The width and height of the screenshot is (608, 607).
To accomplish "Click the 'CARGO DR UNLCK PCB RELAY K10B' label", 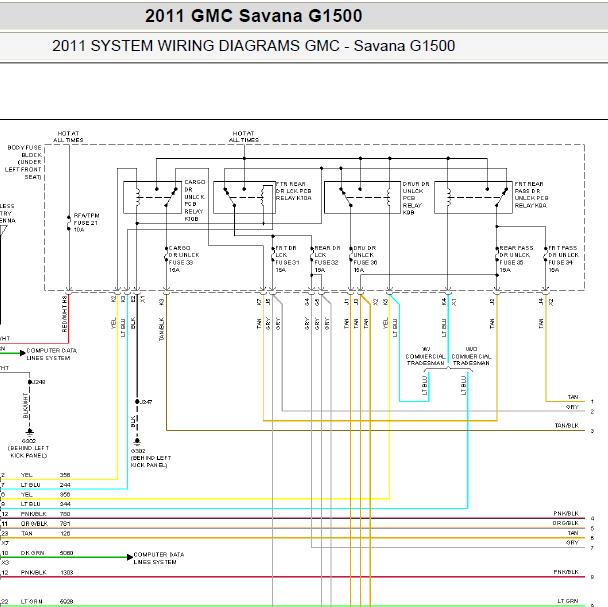I will [x=195, y=201].
